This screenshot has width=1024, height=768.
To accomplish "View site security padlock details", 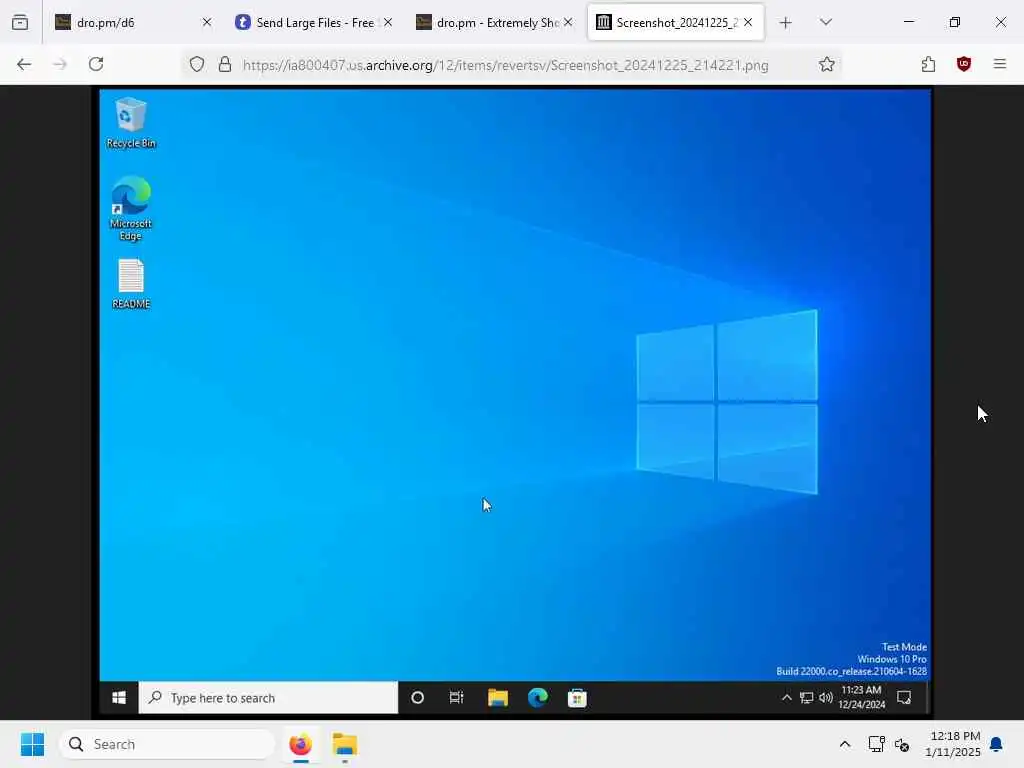I will pyautogui.click(x=225, y=64).
